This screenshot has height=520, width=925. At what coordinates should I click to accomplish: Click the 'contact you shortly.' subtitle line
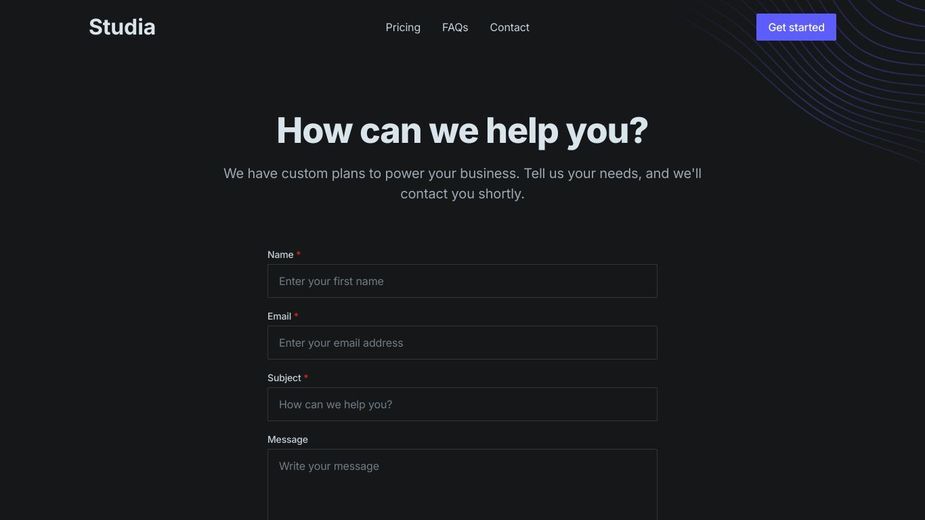coord(462,194)
